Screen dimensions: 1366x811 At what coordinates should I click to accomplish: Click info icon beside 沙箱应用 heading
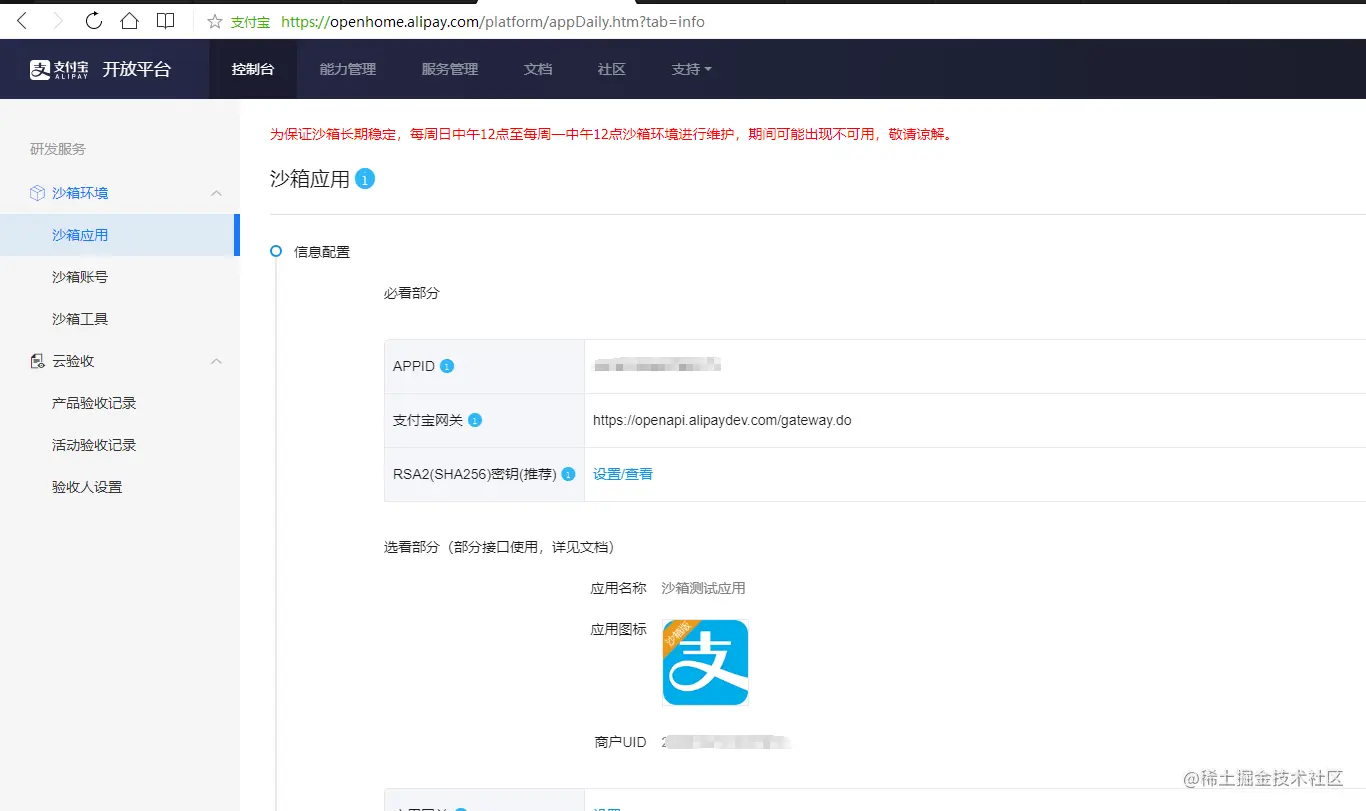coord(365,179)
